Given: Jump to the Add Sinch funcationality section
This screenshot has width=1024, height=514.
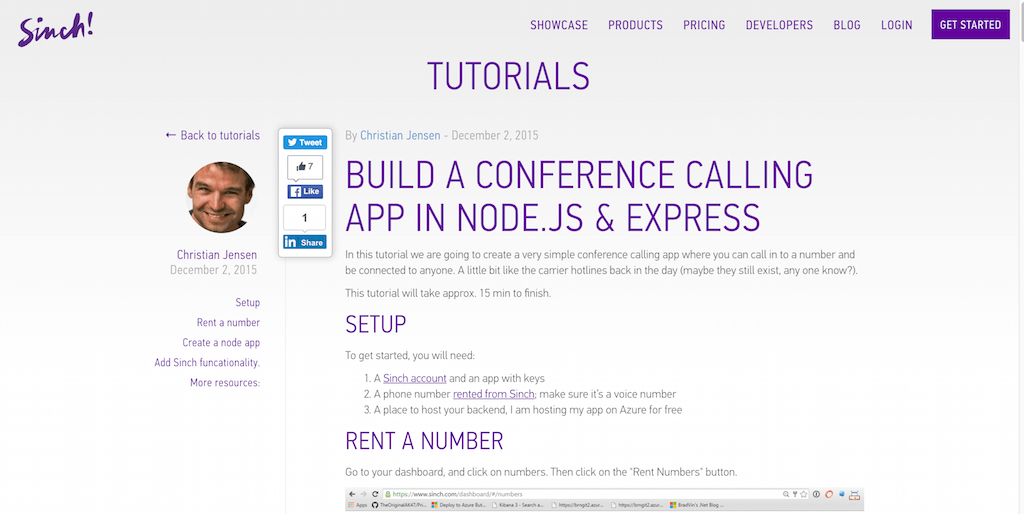Looking at the screenshot, I should pyautogui.click(x=207, y=362).
